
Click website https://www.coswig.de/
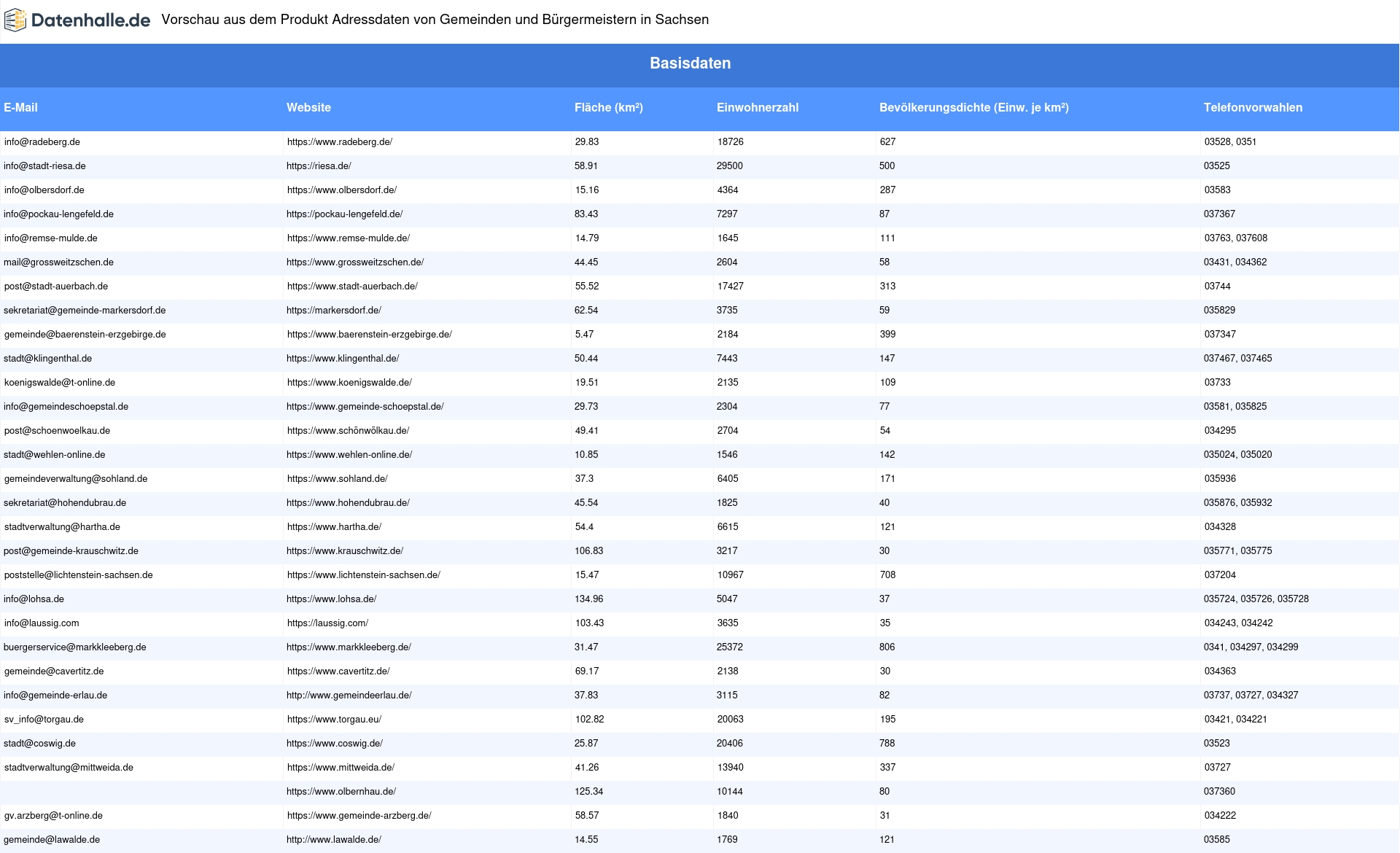(335, 744)
